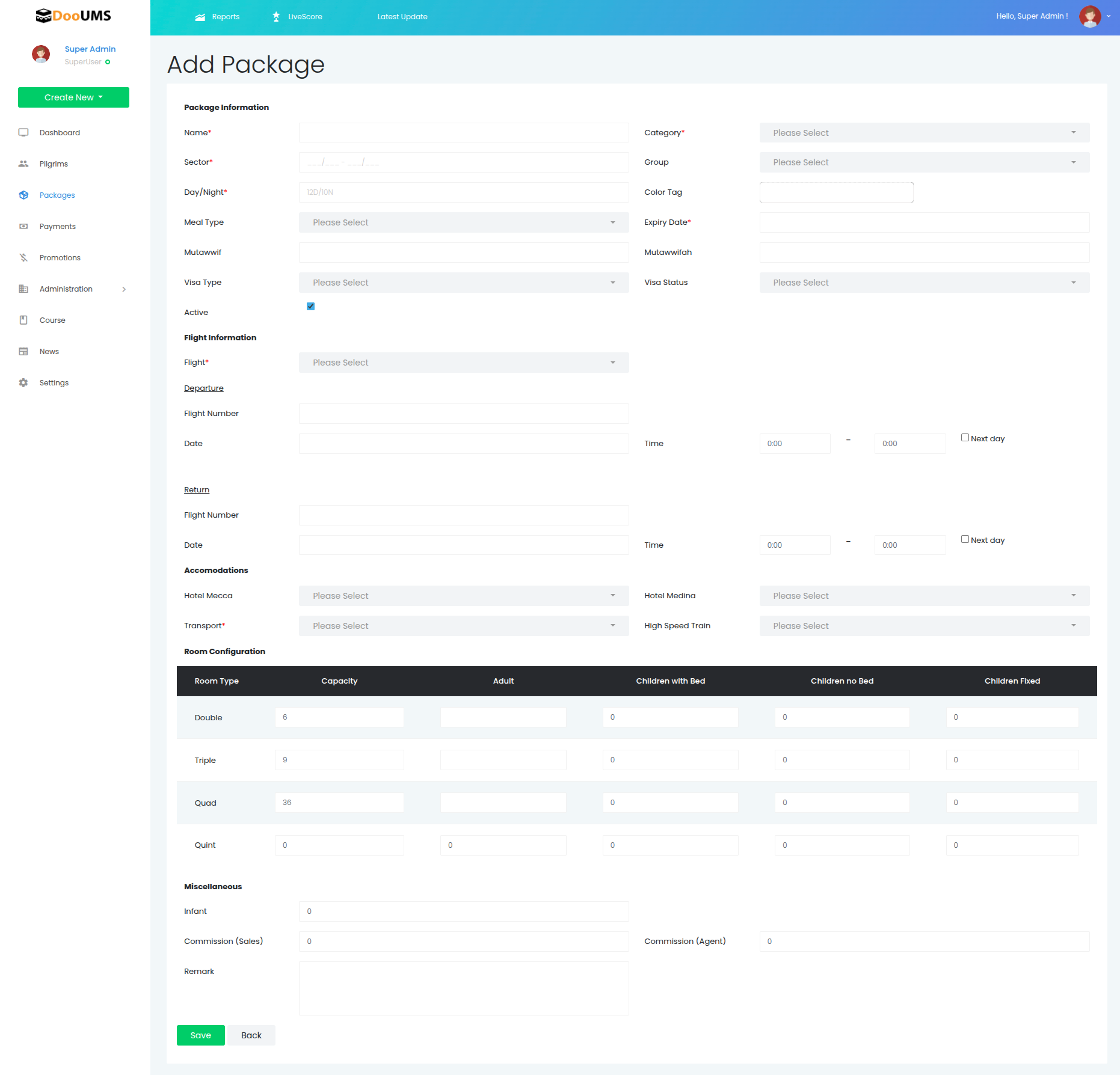Screen dimensions: 1120x1075
Task: Expand the user menu arrow in header
Action: click(1109, 17)
